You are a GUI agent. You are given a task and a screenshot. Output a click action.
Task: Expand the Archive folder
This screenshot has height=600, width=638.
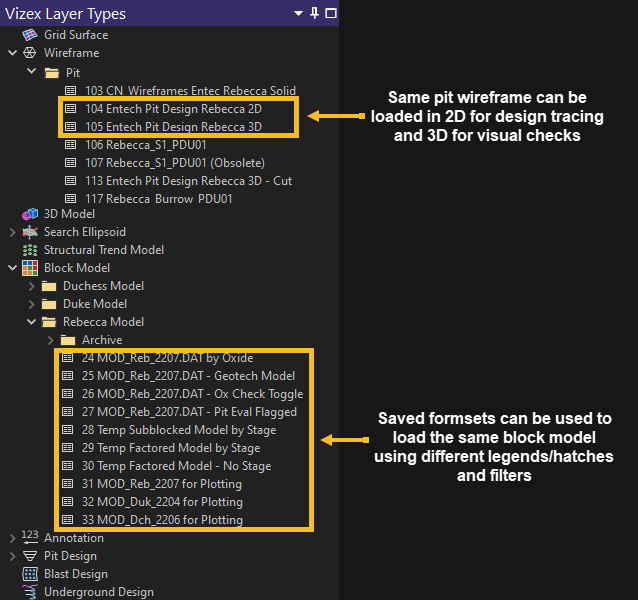[x=50, y=340]
